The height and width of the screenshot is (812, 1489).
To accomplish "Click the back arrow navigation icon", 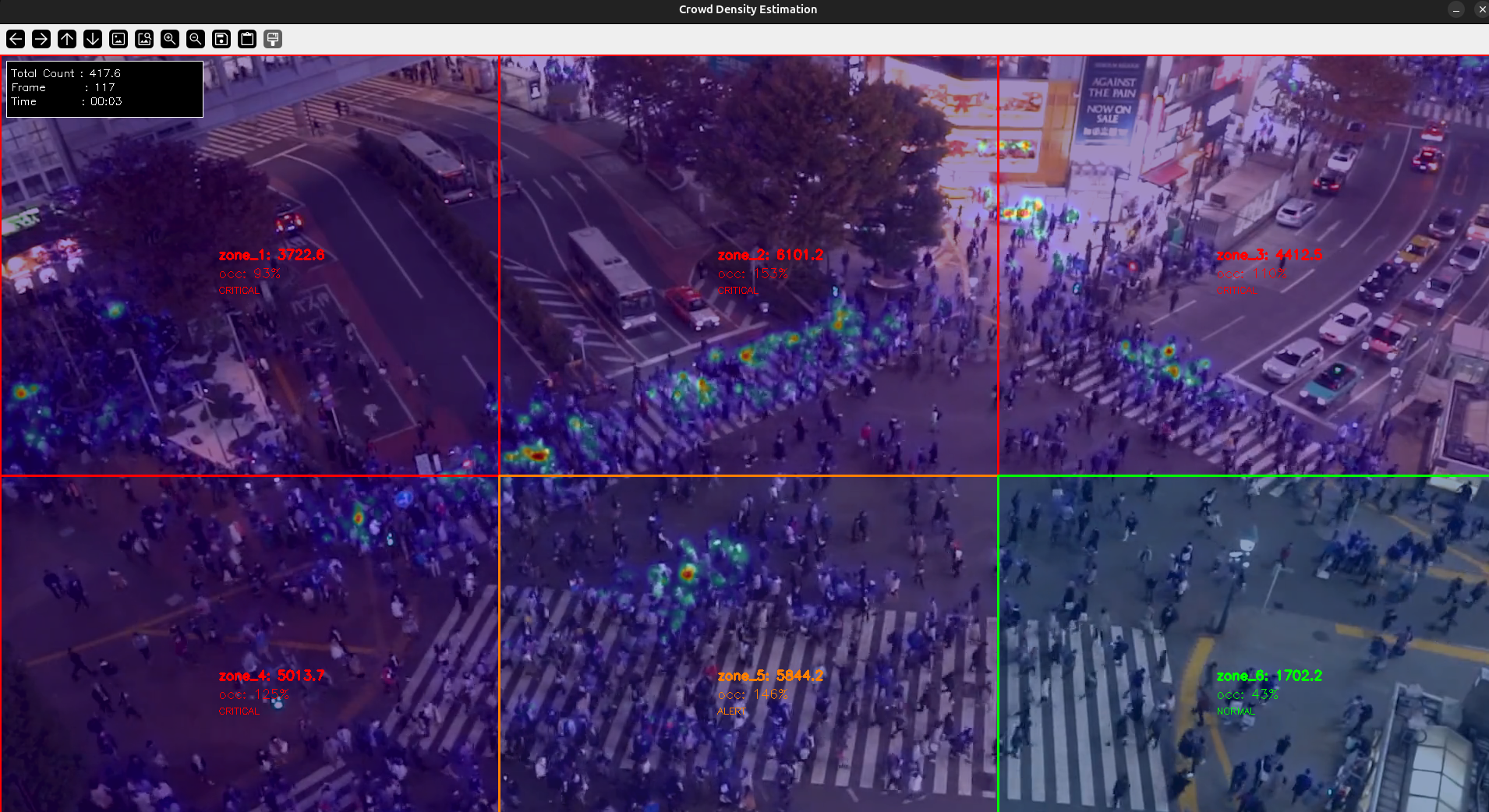I will pyautogui.click(x=15, y=39).
